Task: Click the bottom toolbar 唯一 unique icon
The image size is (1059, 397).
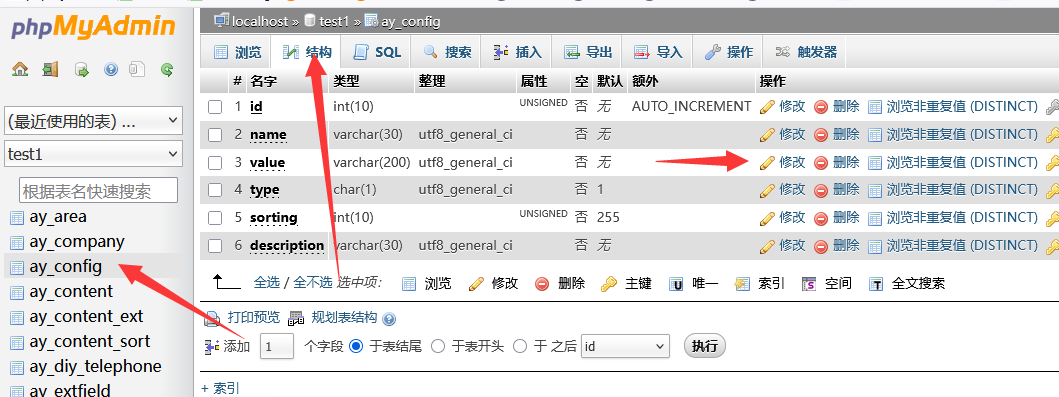Action: 676,284
